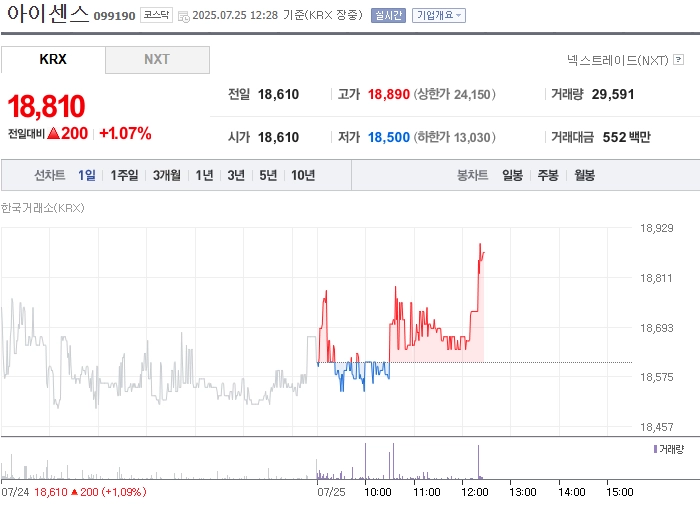Click the stock name 아이센스
This screenshot has width=700, height=505.
(x=48, y=13)
